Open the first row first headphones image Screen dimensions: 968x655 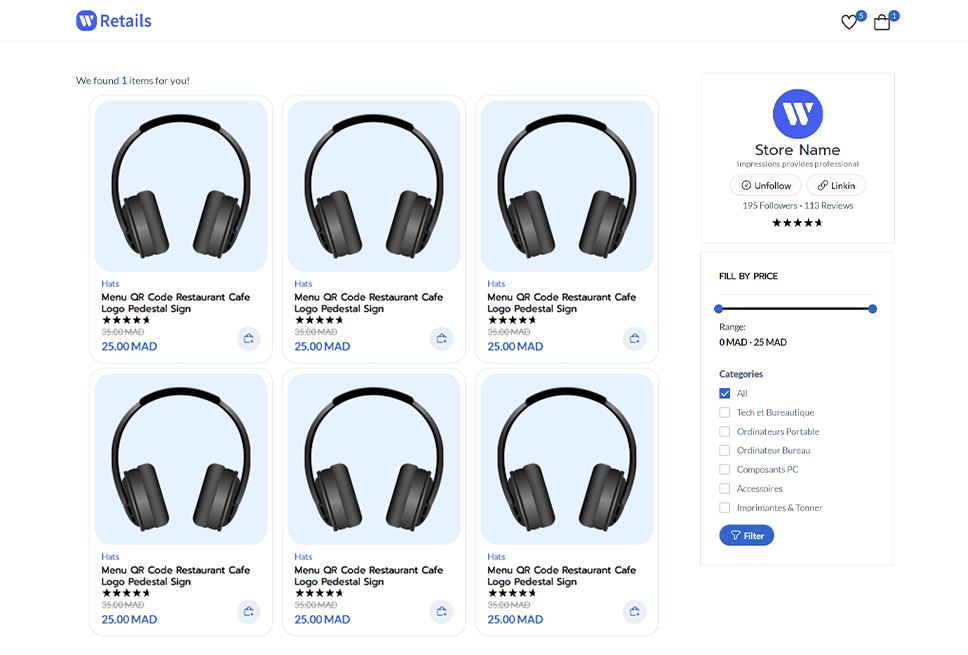click(181, 186)
